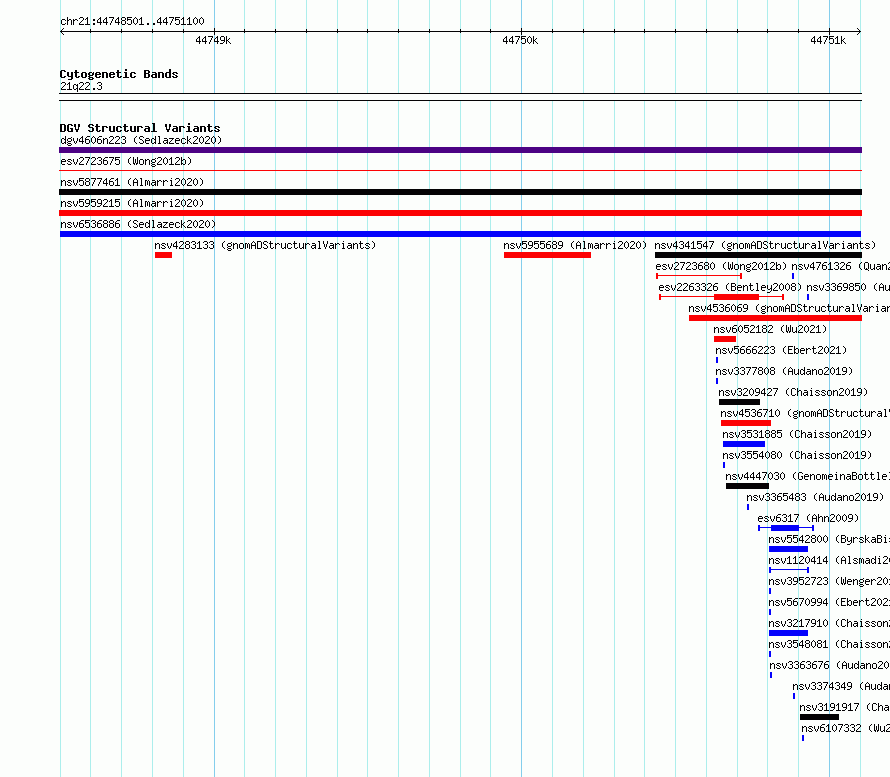Click nsv3548081 variant label
890x777 pixels.
coord(829,644)
